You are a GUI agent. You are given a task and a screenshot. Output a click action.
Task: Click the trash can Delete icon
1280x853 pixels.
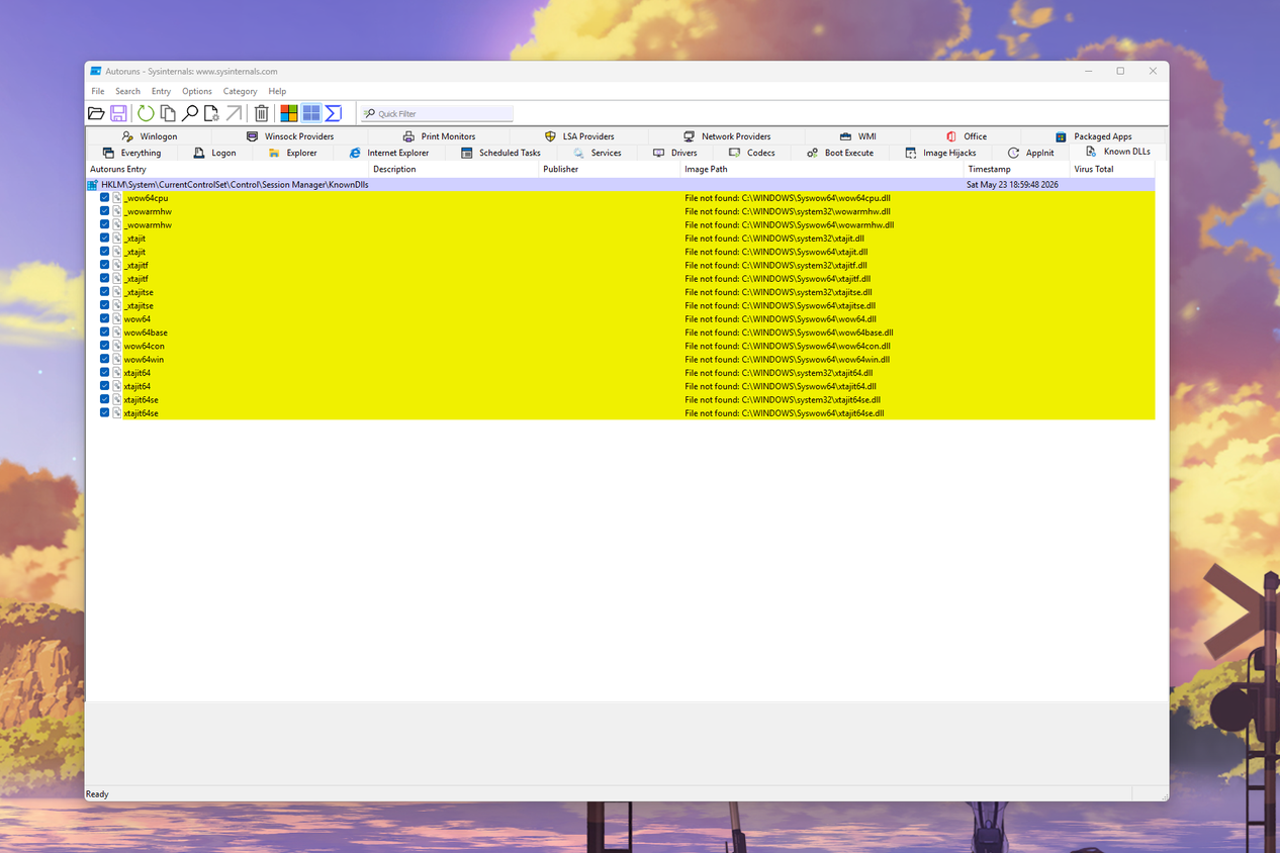(x=261, y=113)
